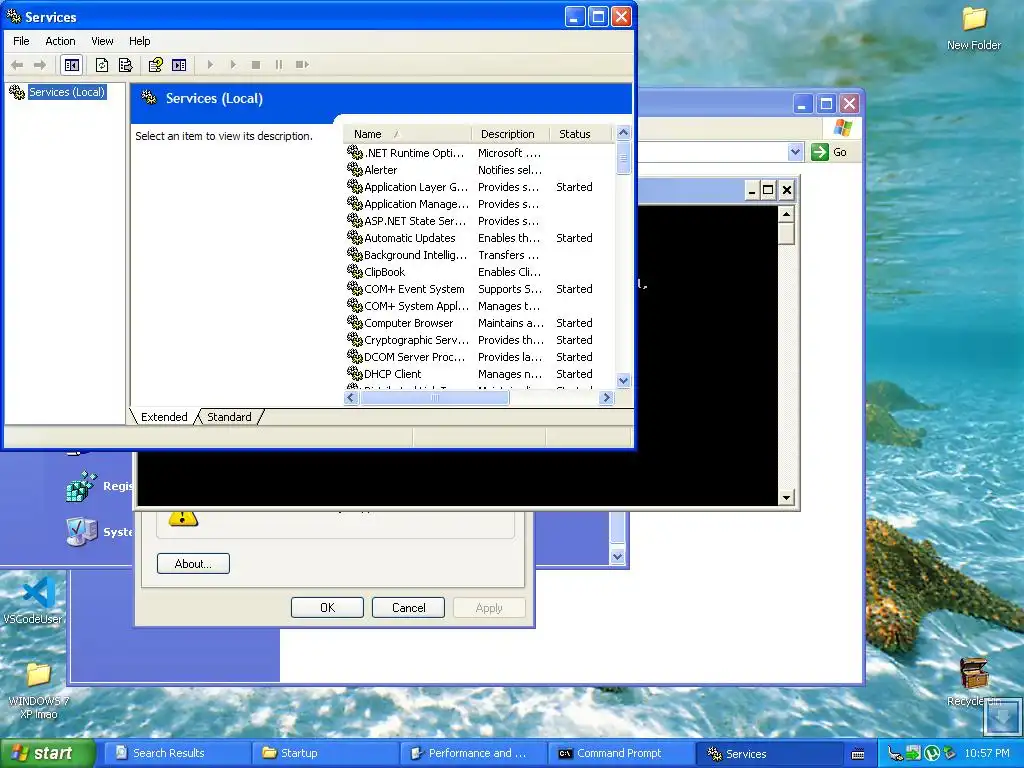Screen dimensions: 1024x768
Task: Click the uTorrent tray icon
Action: (x=932, y=753)
